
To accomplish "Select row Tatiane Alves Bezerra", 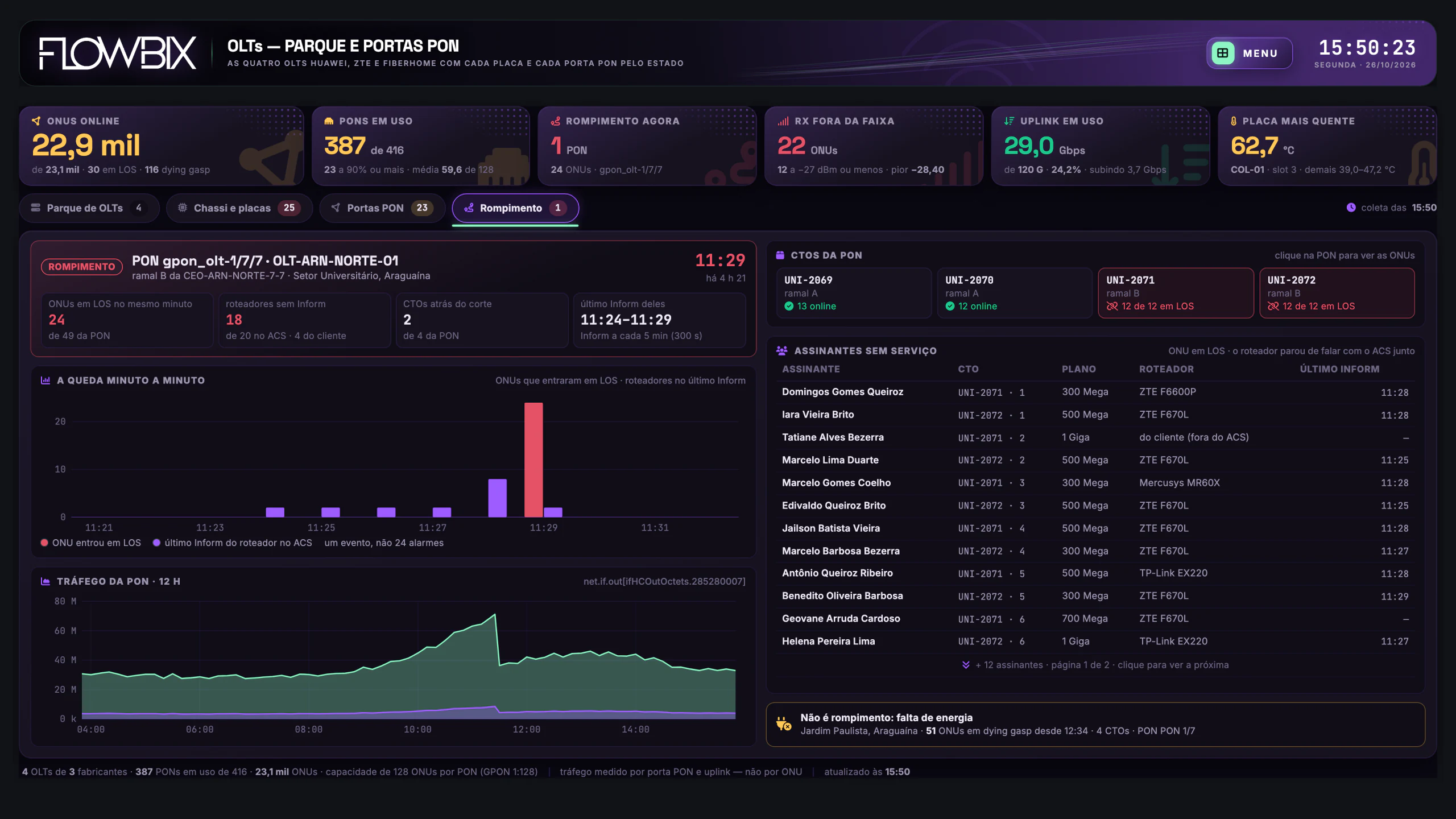I will pos(1095,437).
